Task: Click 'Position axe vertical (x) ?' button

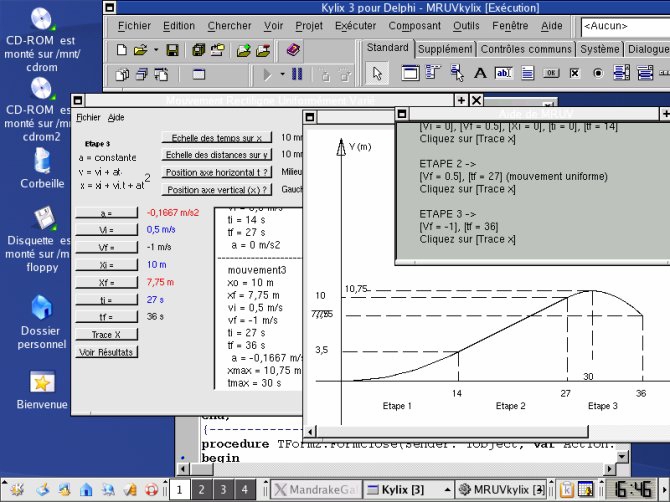Action: point(217,189)
